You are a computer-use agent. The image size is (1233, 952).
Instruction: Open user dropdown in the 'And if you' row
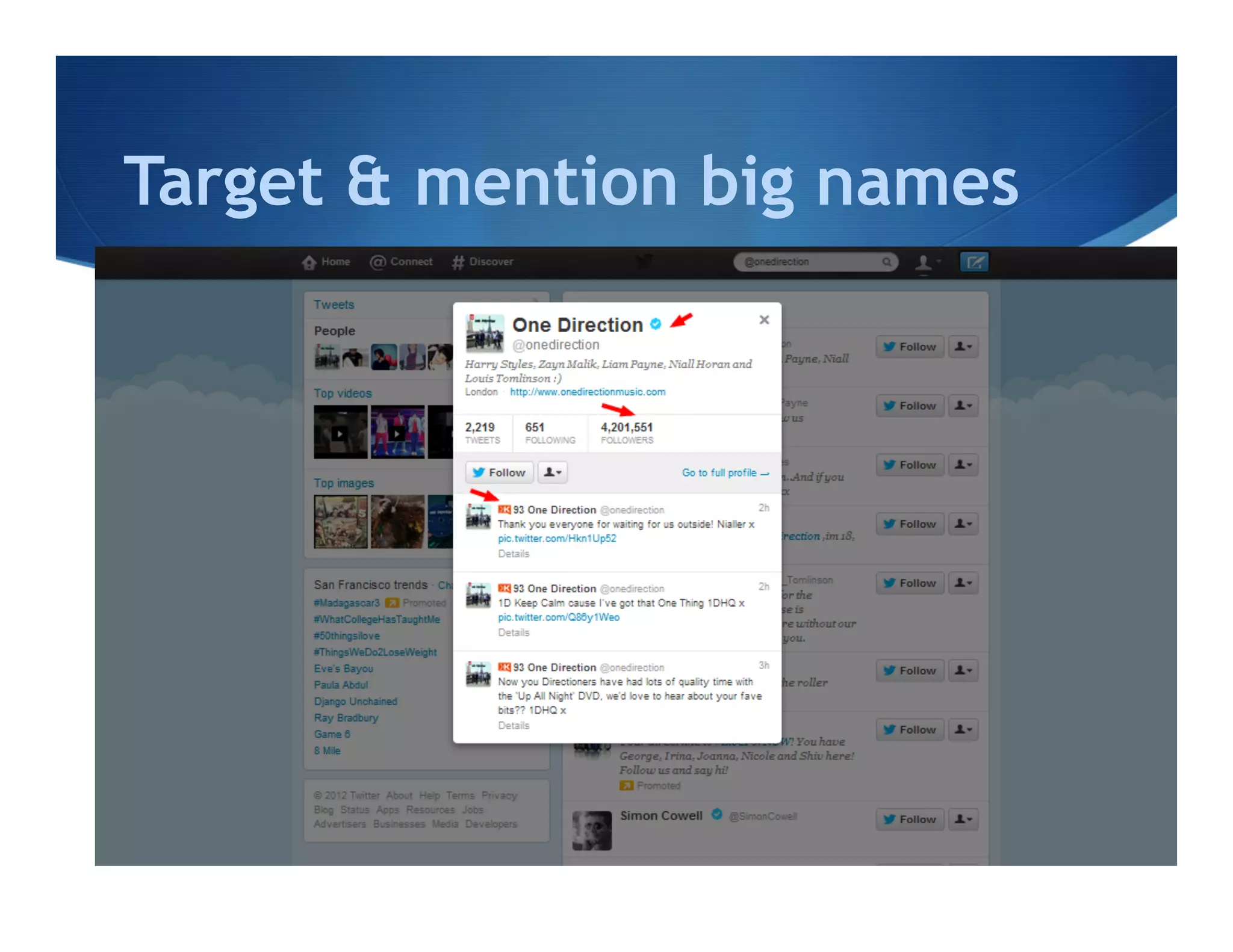click(963, 465)
